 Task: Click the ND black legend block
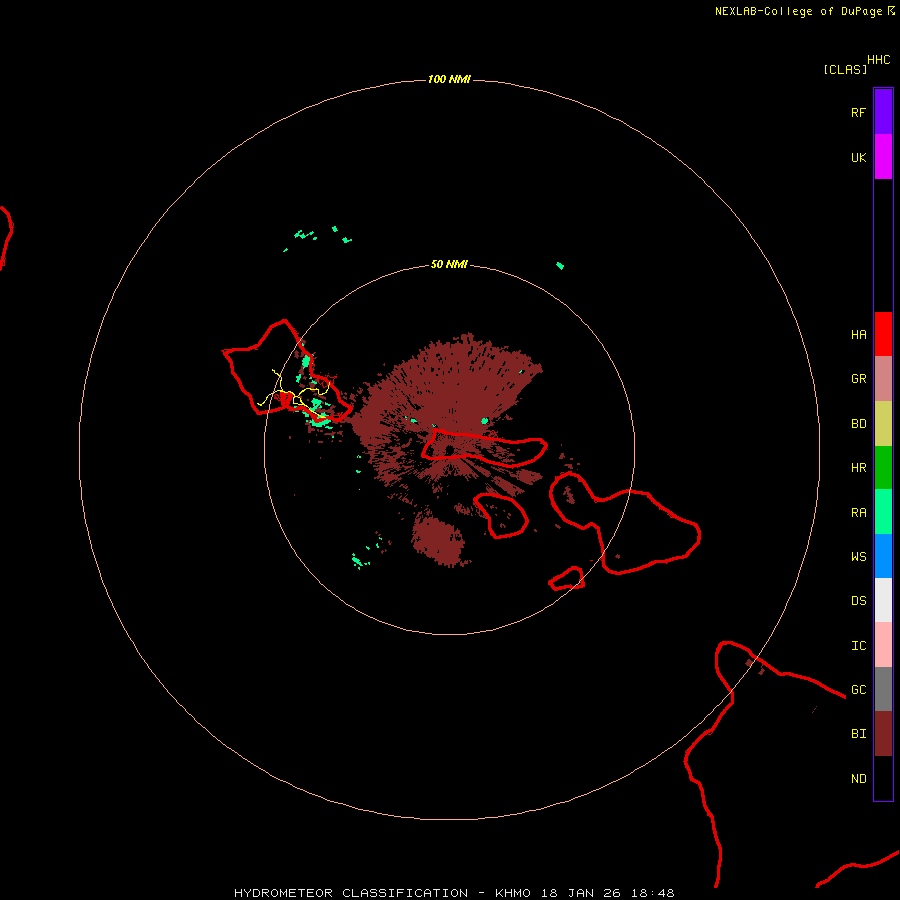883,778
